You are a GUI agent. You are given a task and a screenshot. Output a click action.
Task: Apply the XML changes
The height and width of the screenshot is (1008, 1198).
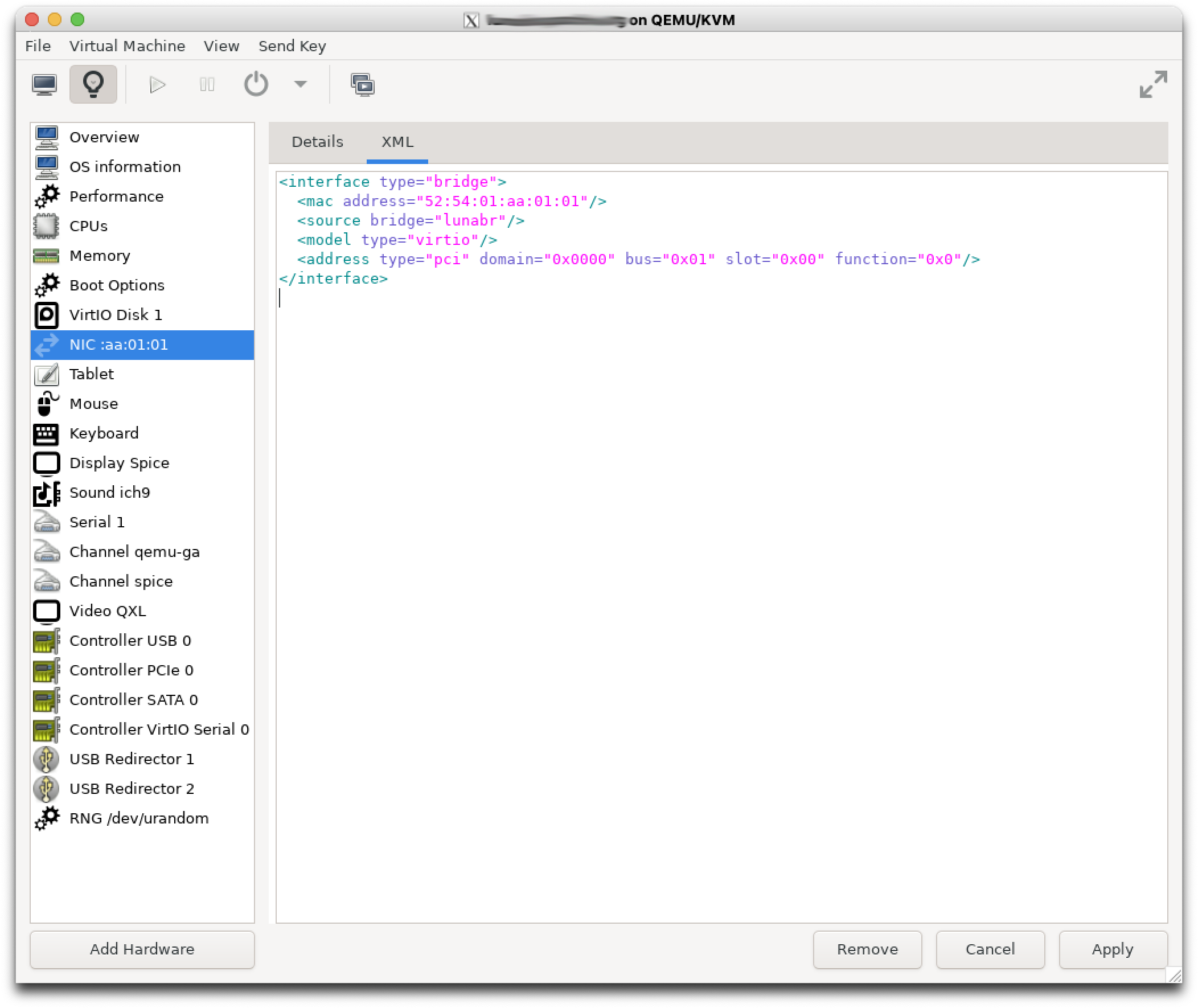tap(1113, 950)
